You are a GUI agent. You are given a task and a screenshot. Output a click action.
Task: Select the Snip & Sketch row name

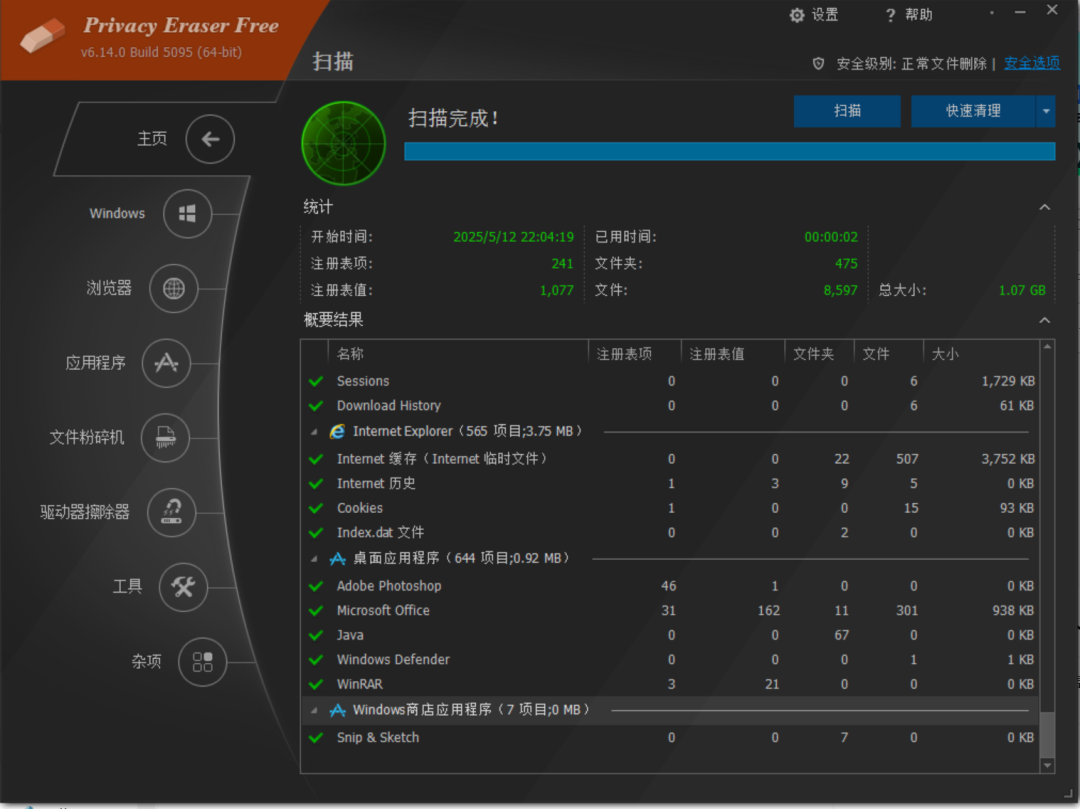(x=377, y=738)
